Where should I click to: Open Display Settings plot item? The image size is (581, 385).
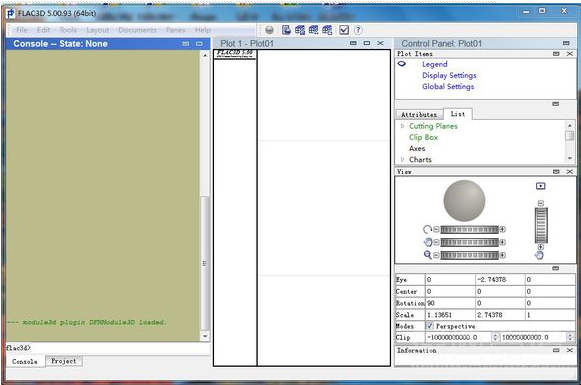click(x=449, y=75)
